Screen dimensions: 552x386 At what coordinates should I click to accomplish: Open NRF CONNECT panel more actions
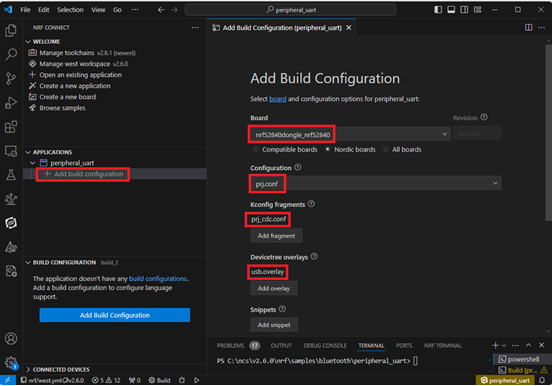click(195, 27)
